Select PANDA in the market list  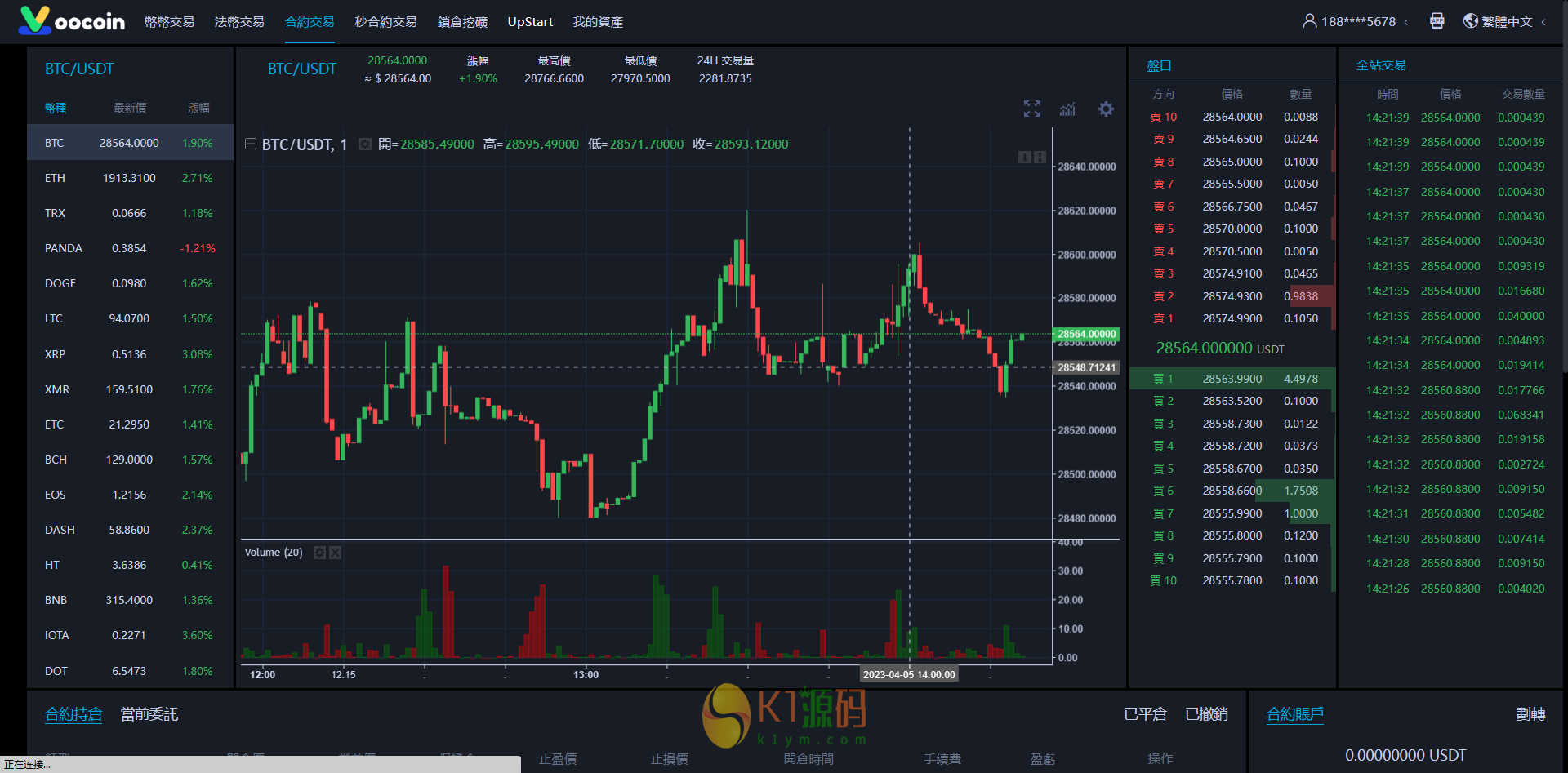coord(130,248)
